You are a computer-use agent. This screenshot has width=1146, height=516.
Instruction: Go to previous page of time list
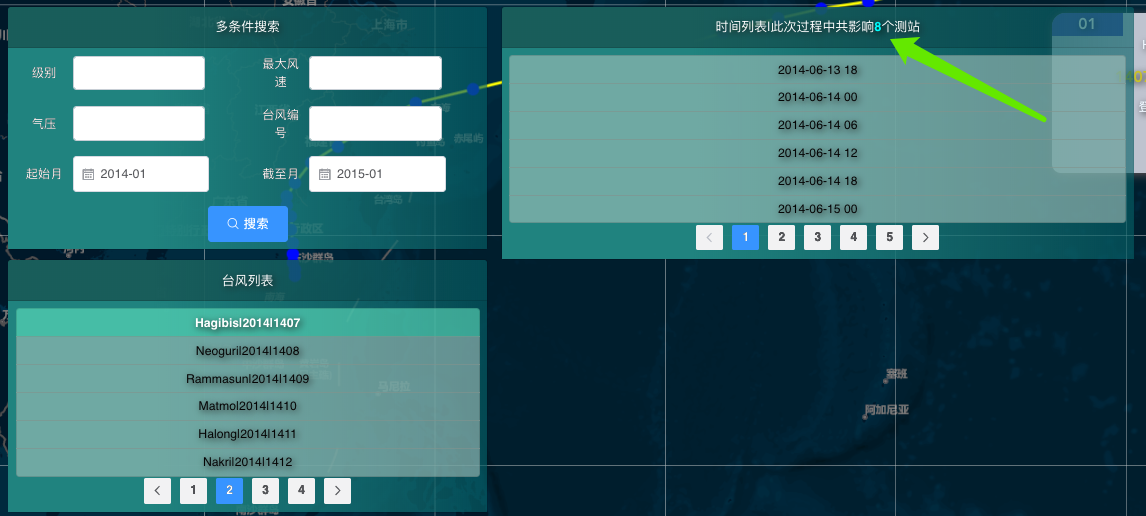(x=709, y=237)
